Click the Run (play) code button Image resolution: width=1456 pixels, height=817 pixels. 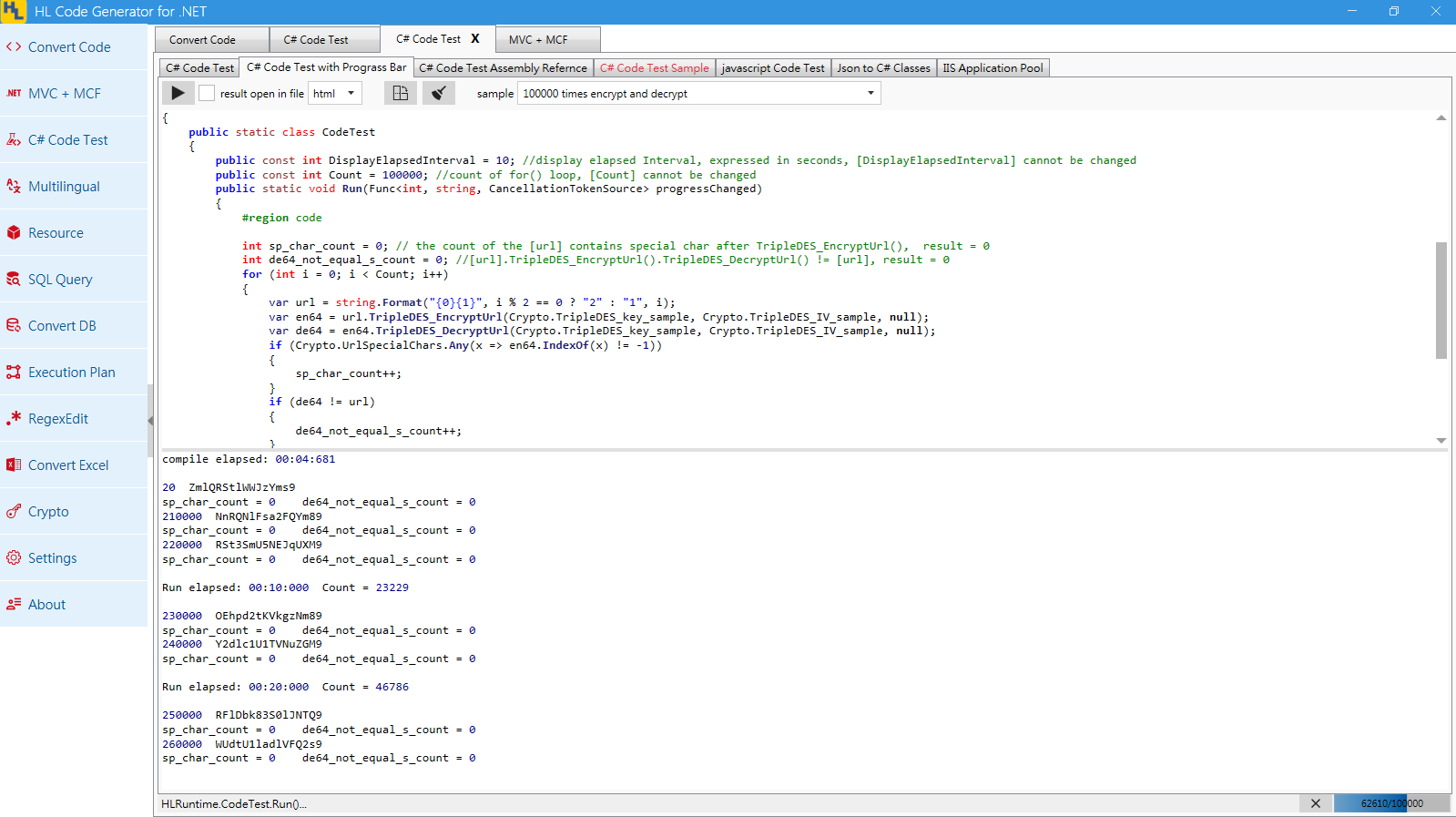pyautogui.click(x=178, y=93)
